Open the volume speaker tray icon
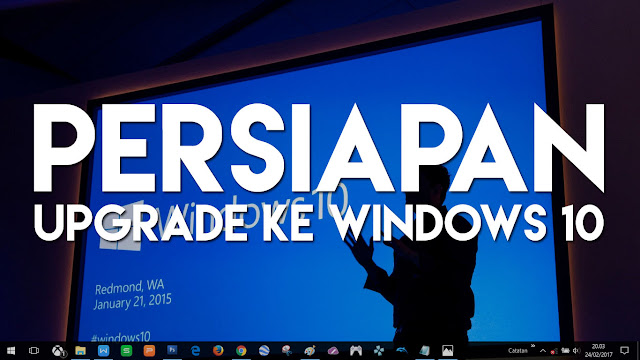 [576, 351]
